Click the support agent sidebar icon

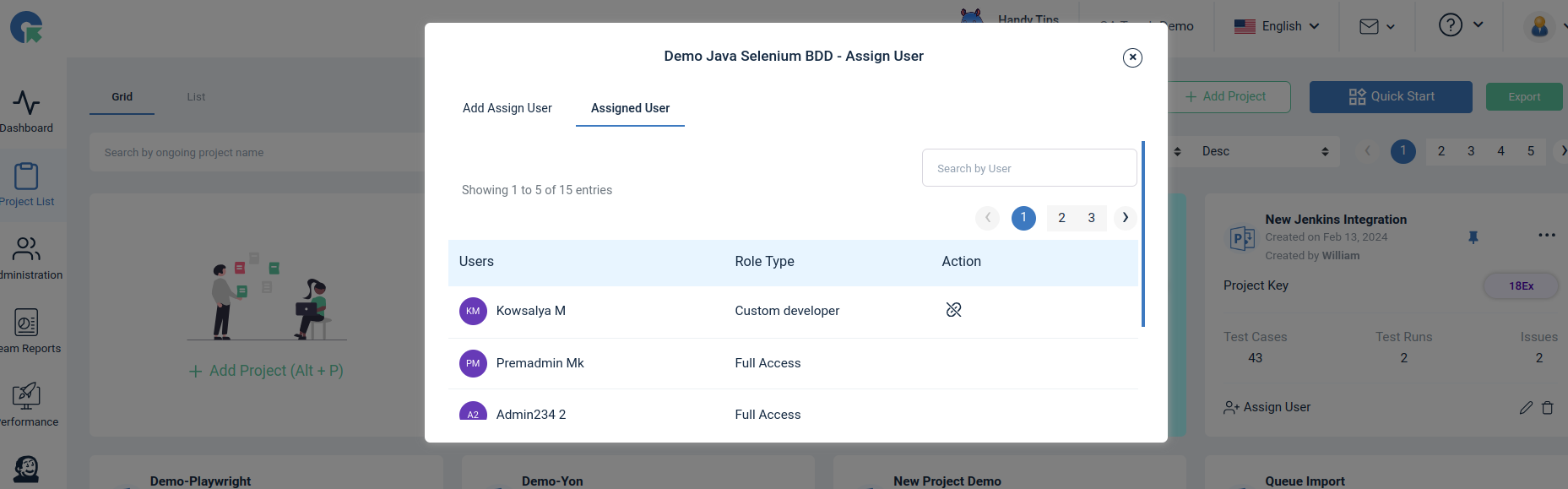26,469
